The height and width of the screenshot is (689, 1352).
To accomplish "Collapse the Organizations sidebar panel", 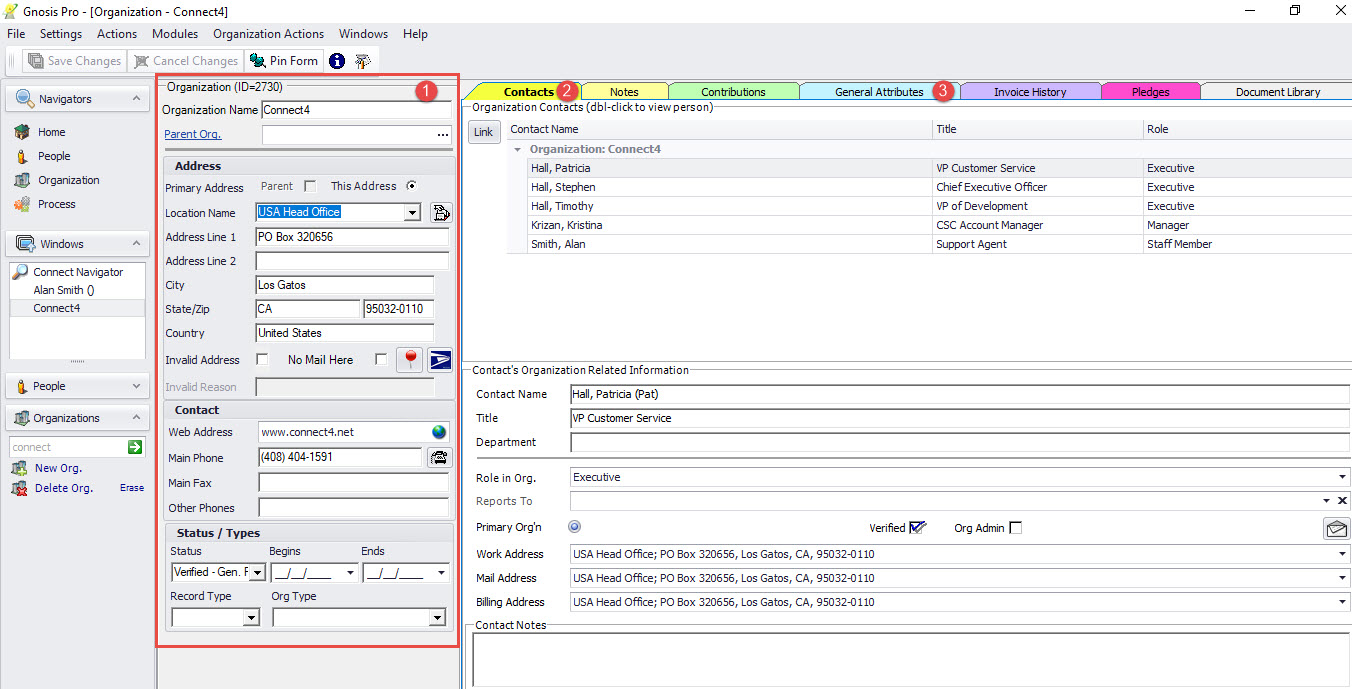I will coord(137,418).
